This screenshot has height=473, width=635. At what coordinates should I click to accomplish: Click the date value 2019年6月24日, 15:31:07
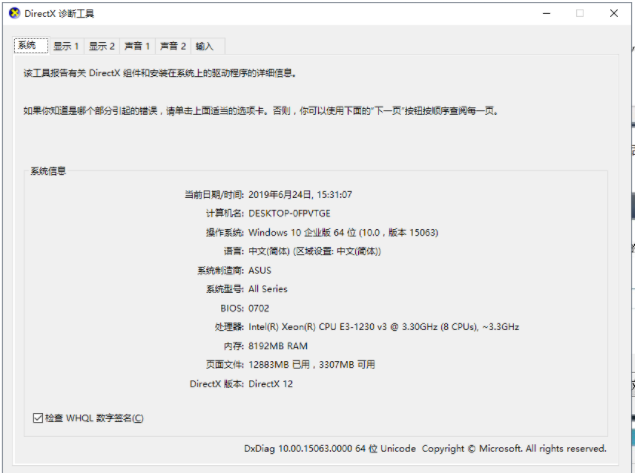pos(300,195)
